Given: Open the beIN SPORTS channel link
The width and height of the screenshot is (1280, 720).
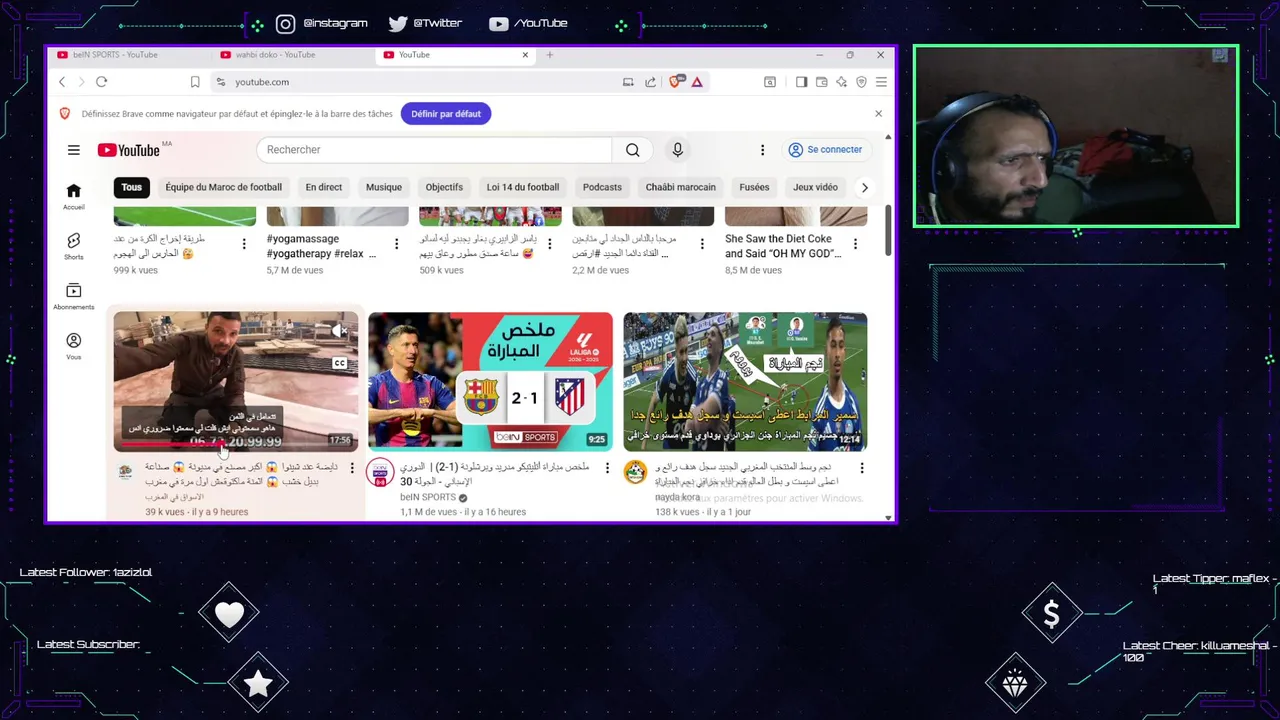Looking at the screenshot, I should click(428, 497).
